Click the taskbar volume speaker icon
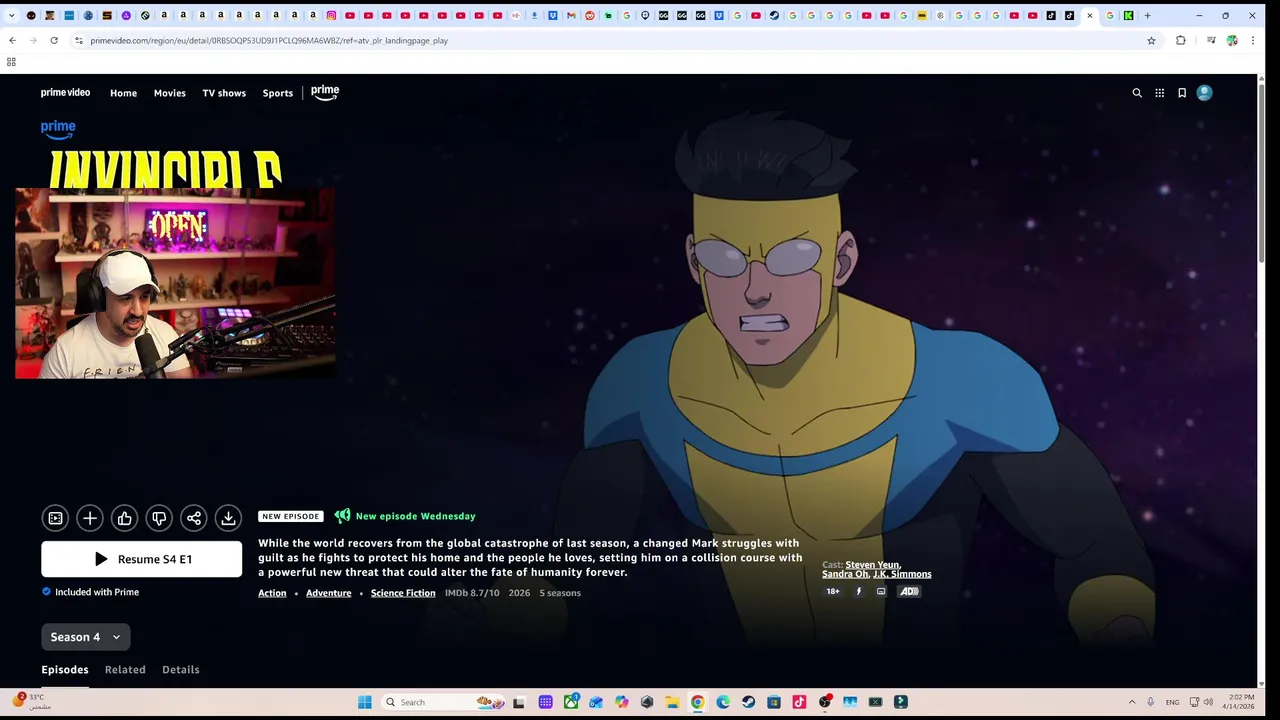This screenshot has width=1280, height=720. click(x=1208, y=702)
